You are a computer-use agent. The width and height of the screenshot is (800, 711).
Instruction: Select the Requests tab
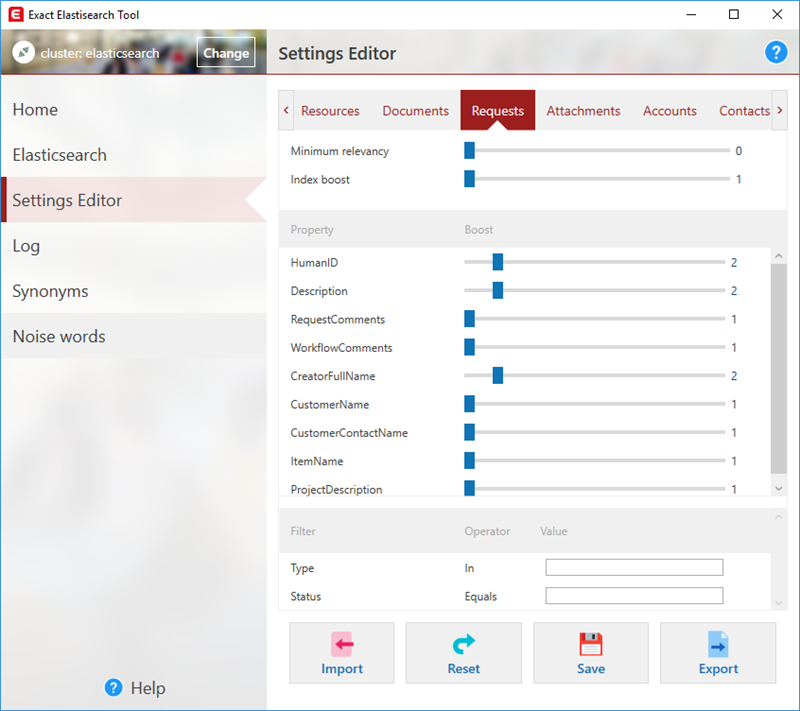[x=497, y=111]
